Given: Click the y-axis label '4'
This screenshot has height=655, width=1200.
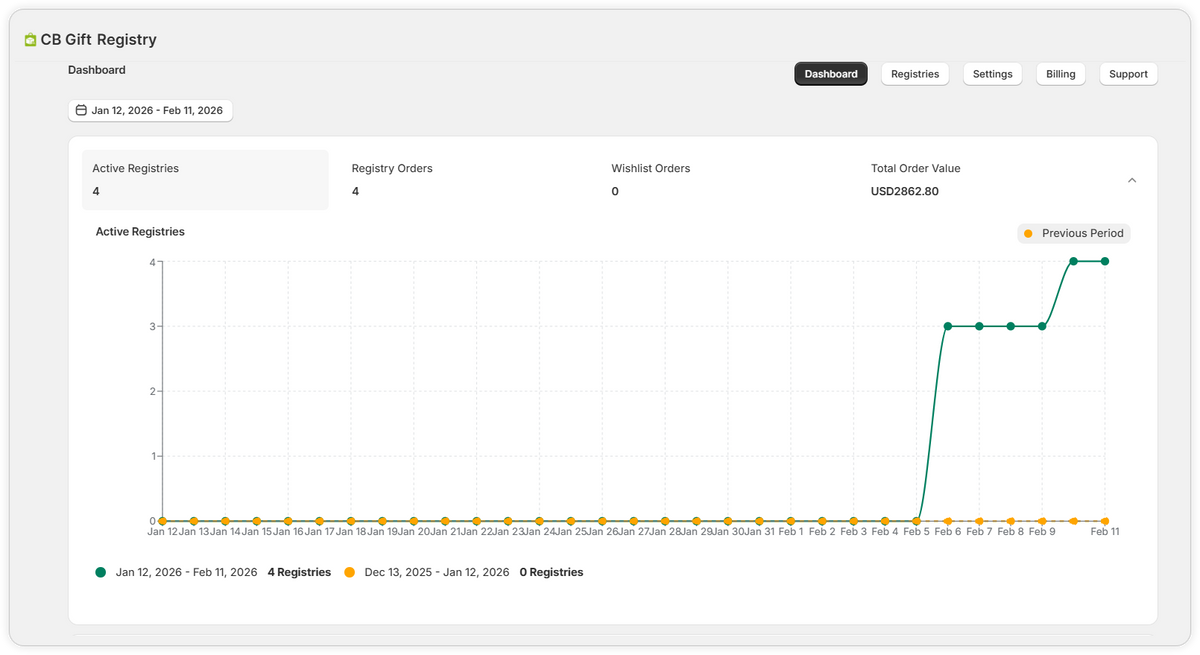Looking at the screenshot, I should (x=152, y=262).
